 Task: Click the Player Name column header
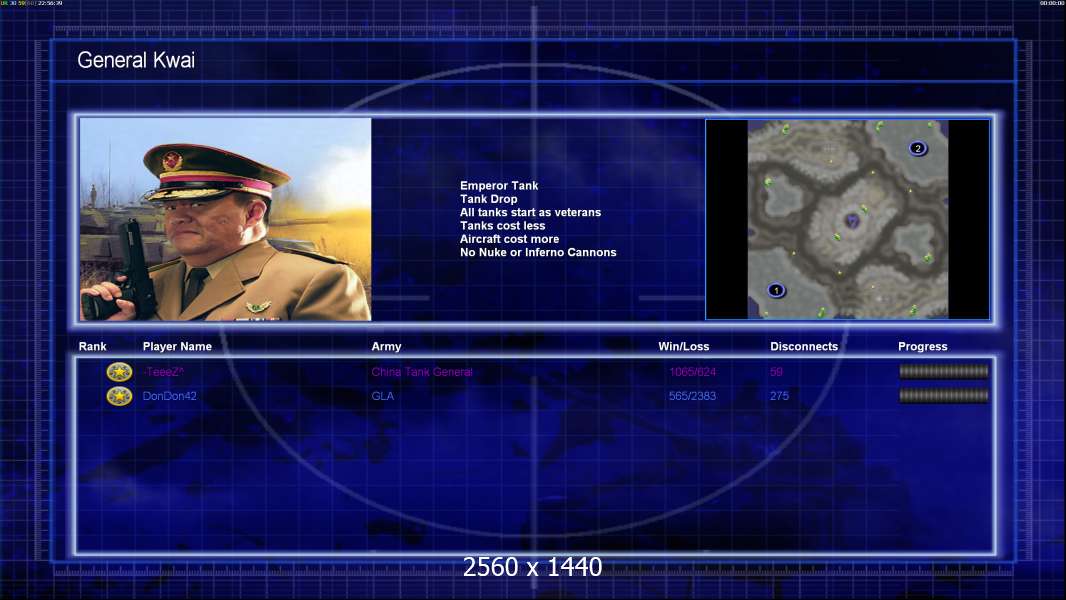click(177, 347)
